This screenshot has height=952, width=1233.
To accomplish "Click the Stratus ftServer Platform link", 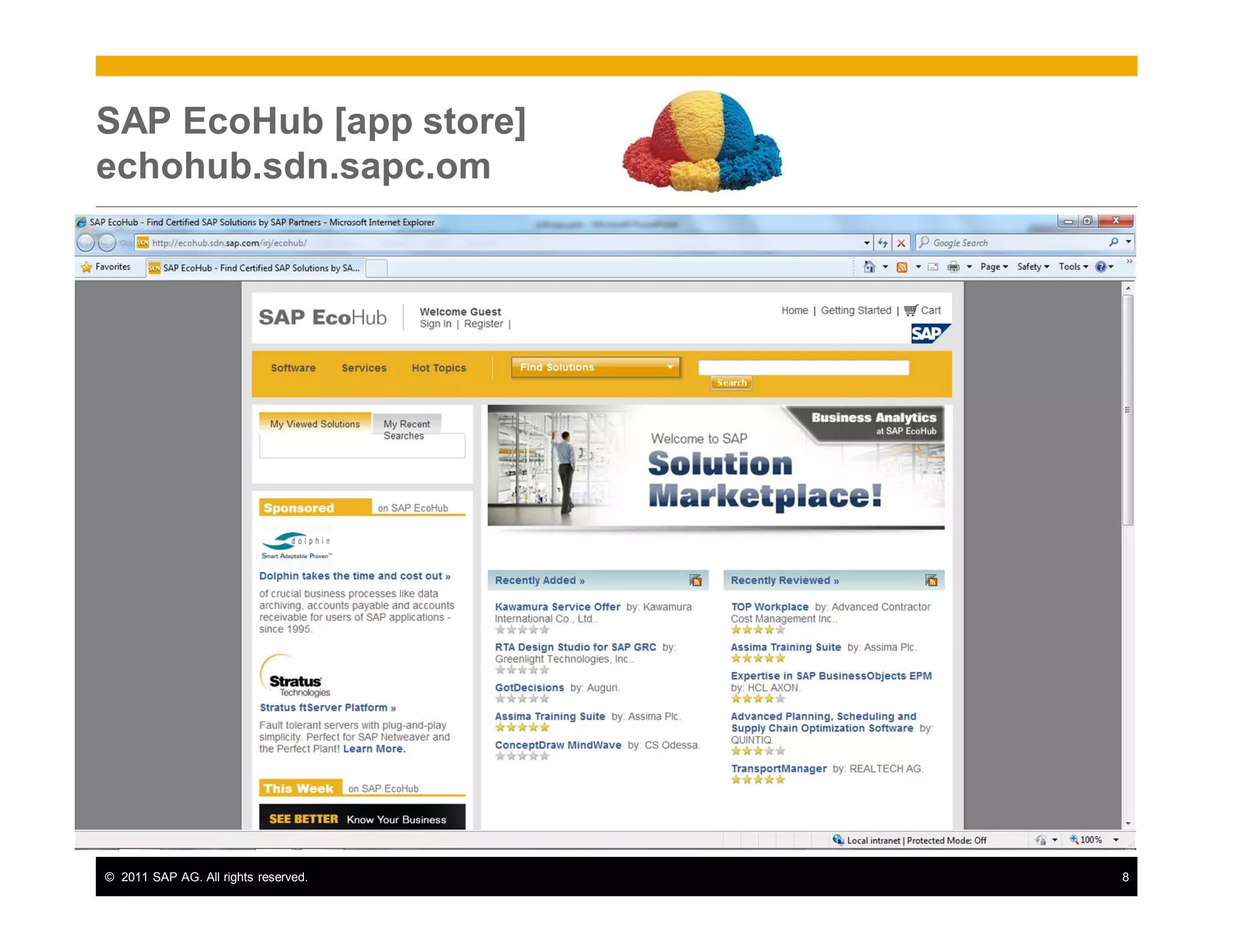I will pos(328,708).
